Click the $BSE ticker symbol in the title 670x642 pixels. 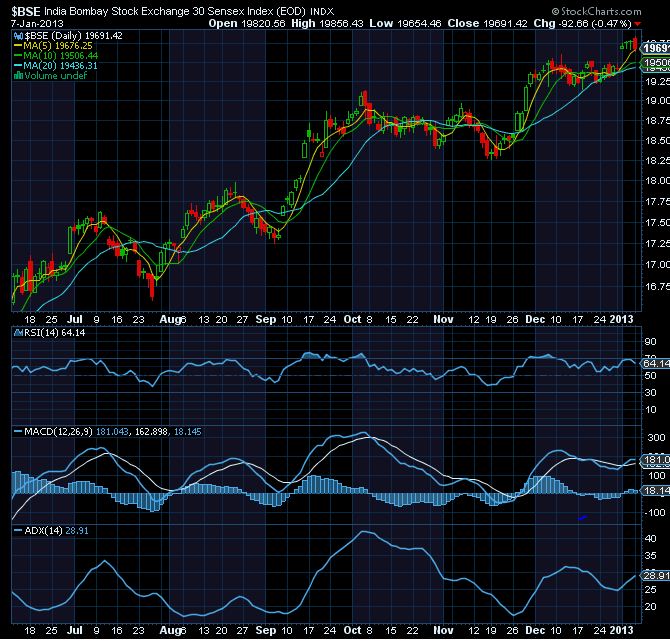26,11
